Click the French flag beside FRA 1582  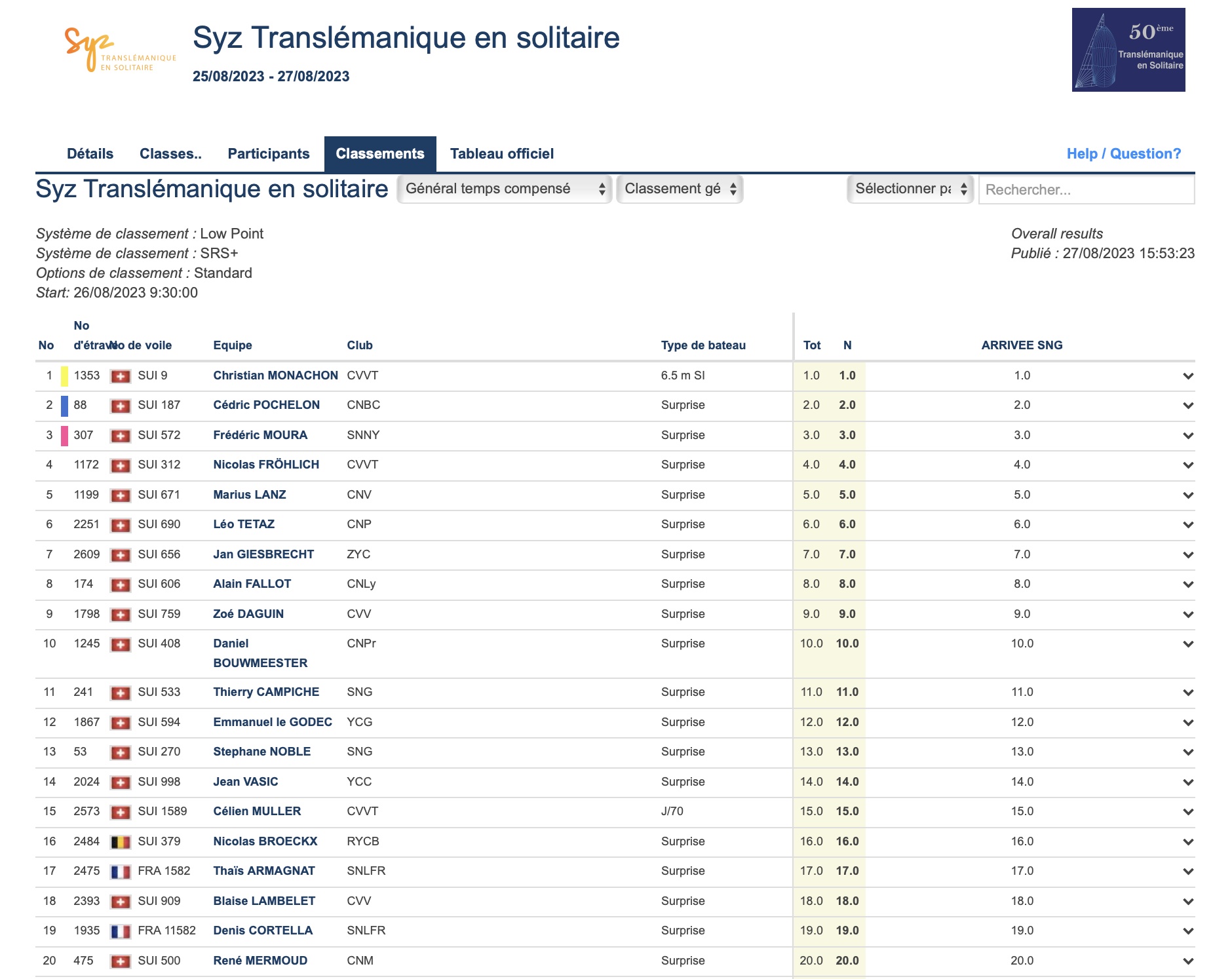coord(120,872)
